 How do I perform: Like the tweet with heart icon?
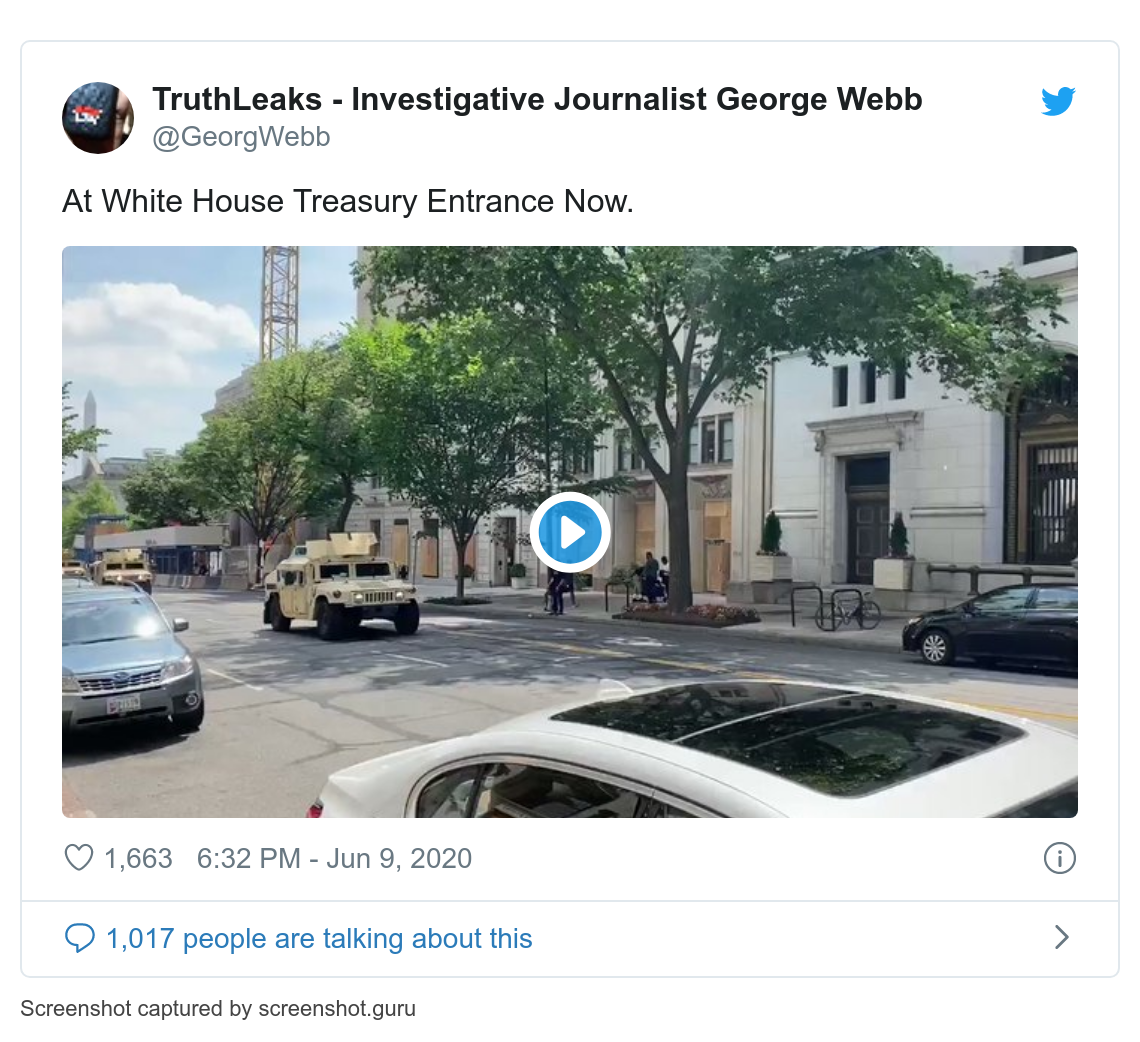tap(79, 858)
